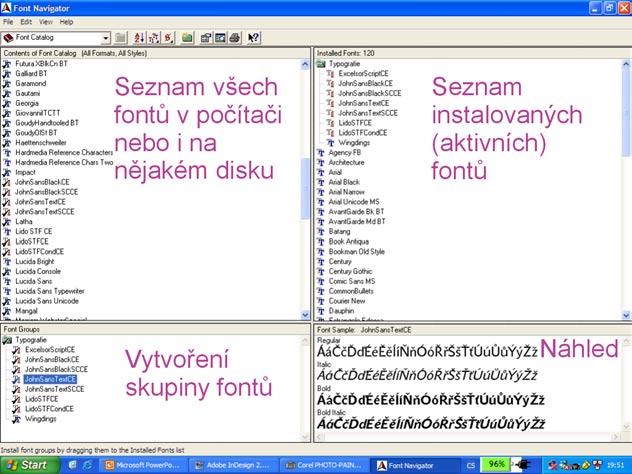Activate the context help arrow icon
This screenshot has height=474, width=632.
pos(254,38)
